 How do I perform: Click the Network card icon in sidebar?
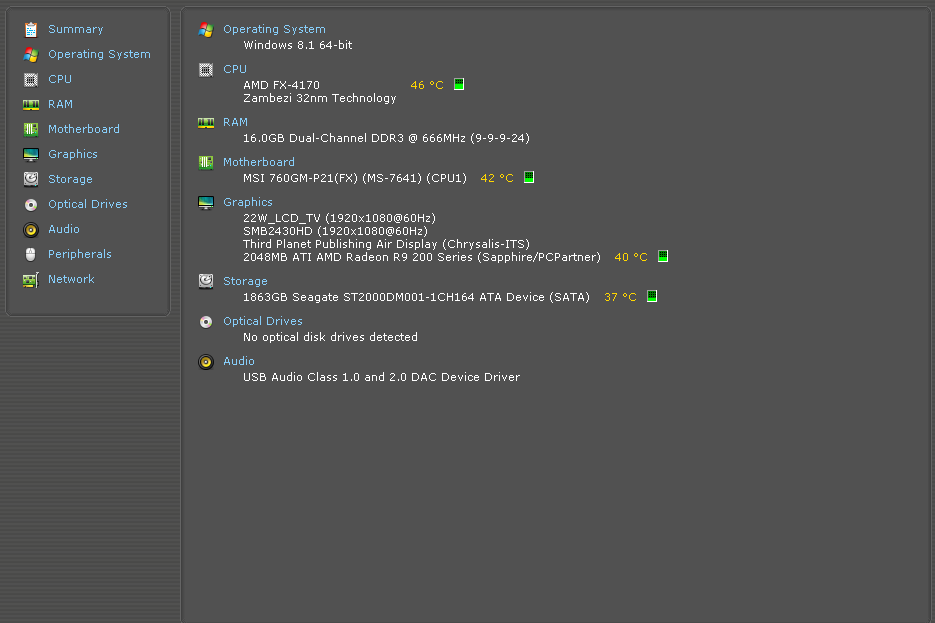coord(31,280)
